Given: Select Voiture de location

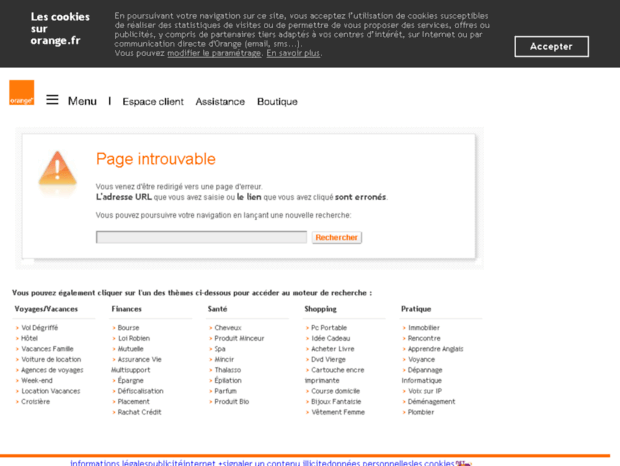Looking at the screenshot, I should tap(51, 359).
